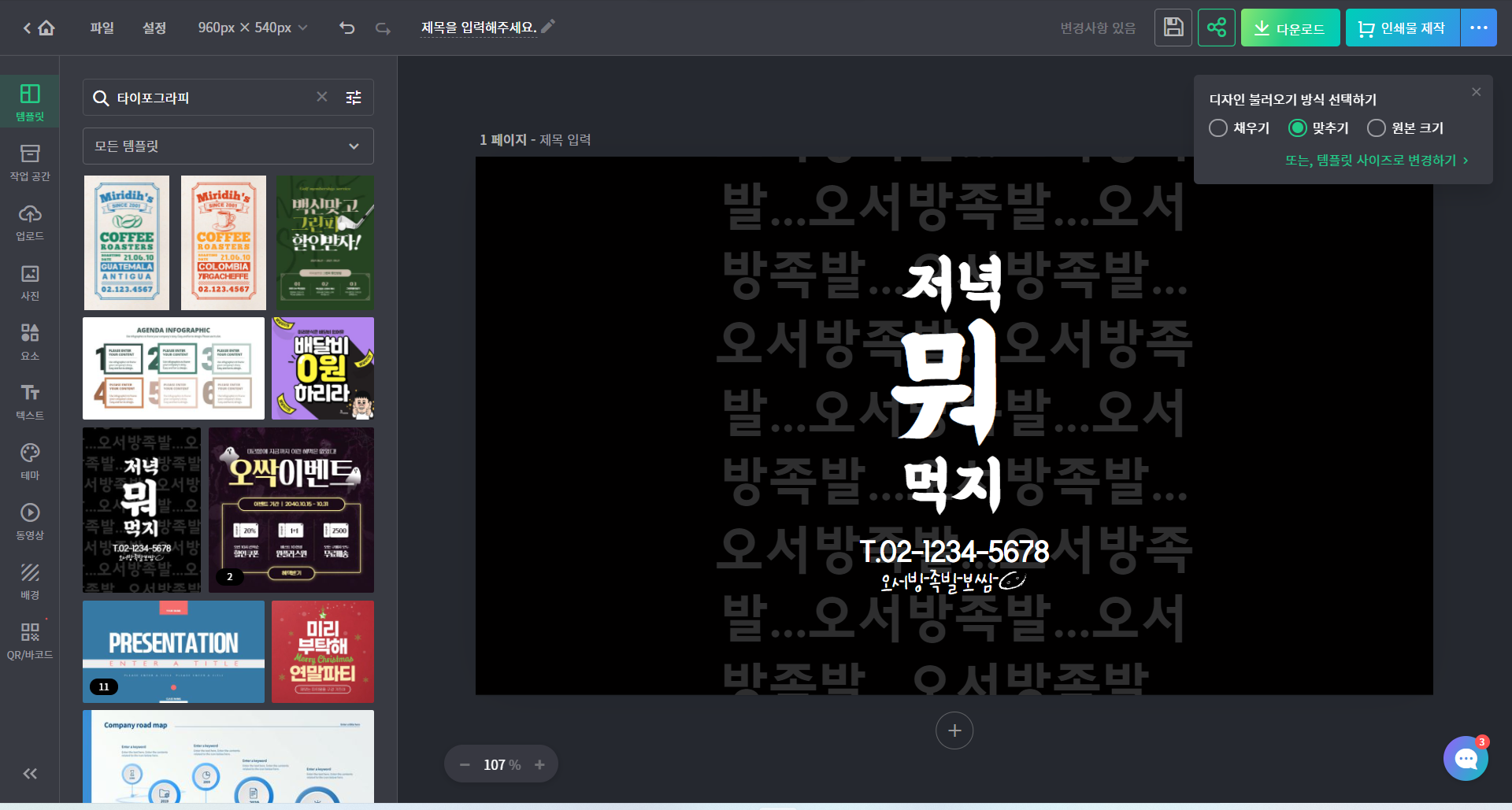Edit title with the pencil icon
1512x810 pixels.
coord(548,27)
